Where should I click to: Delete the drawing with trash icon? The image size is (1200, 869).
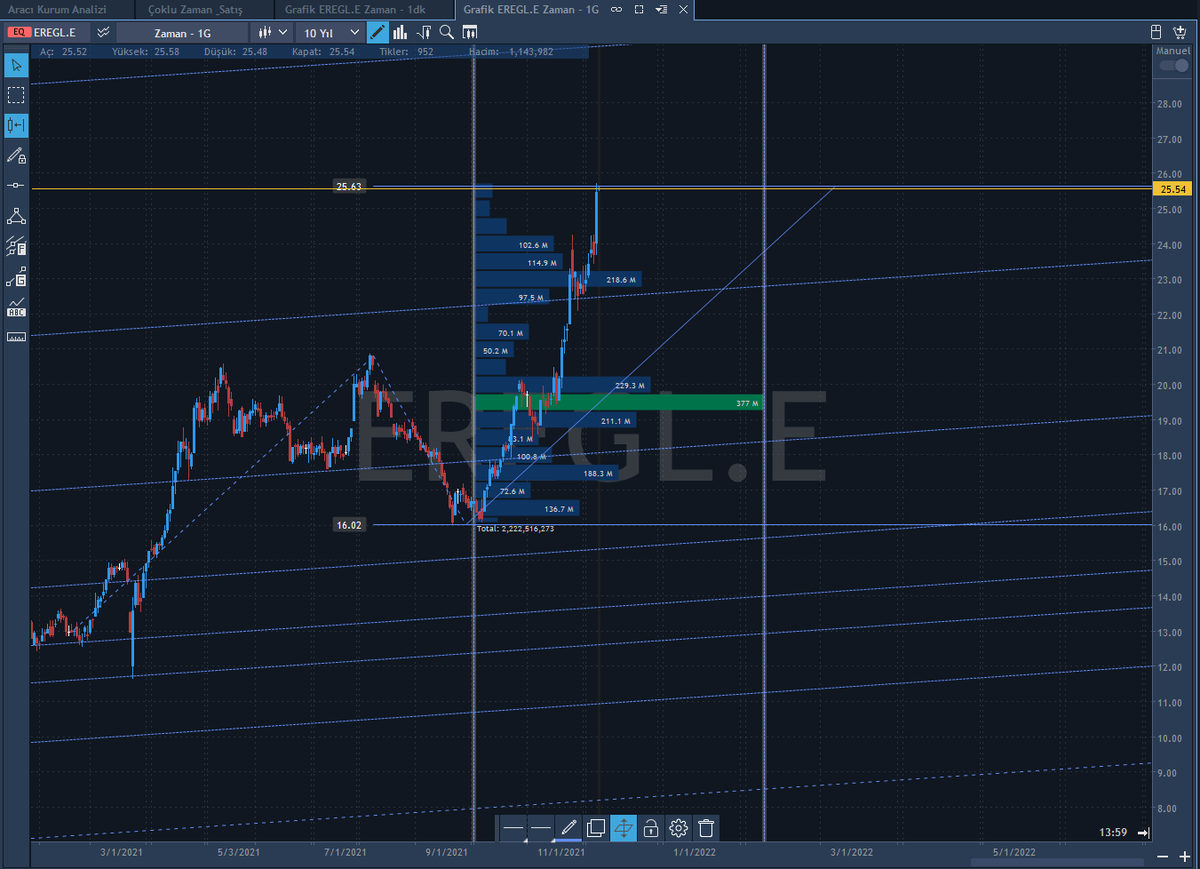point(706,828)
